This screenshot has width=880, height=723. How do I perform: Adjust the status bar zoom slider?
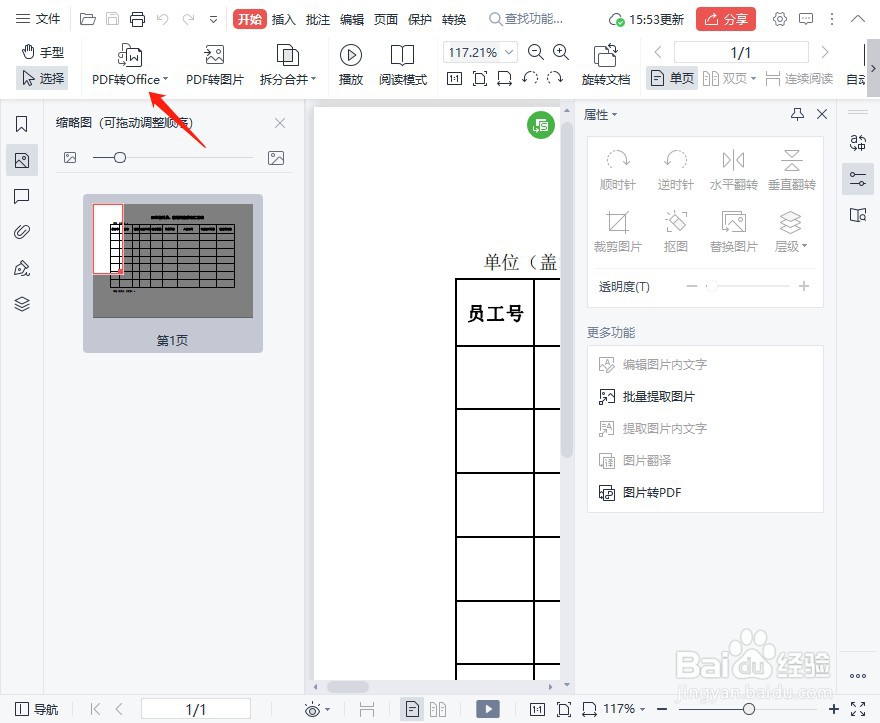tap(748, 709)
